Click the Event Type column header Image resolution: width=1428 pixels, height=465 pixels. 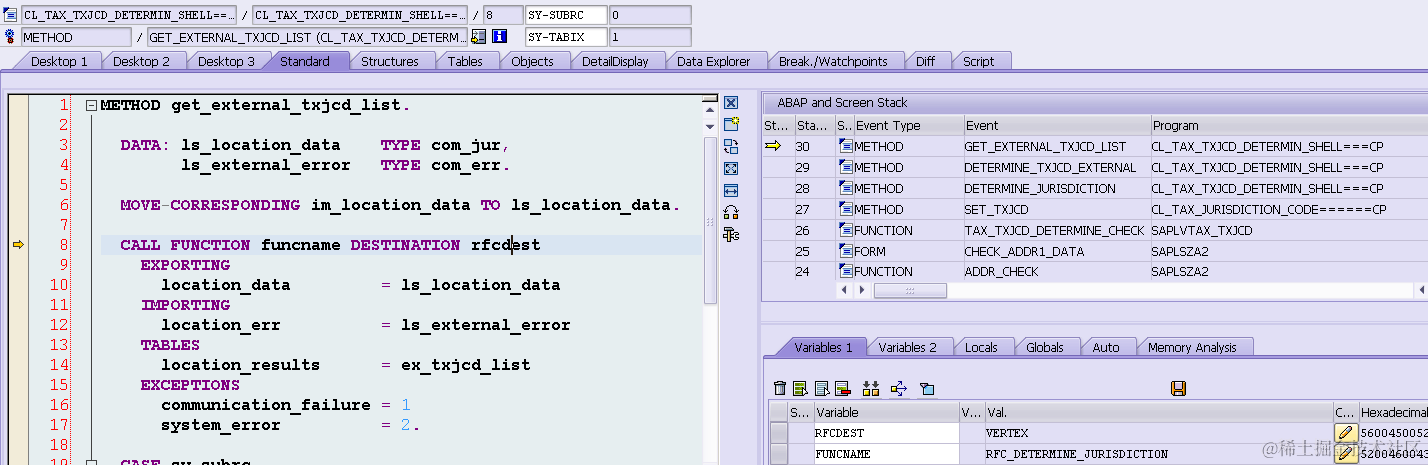[907, 125]
